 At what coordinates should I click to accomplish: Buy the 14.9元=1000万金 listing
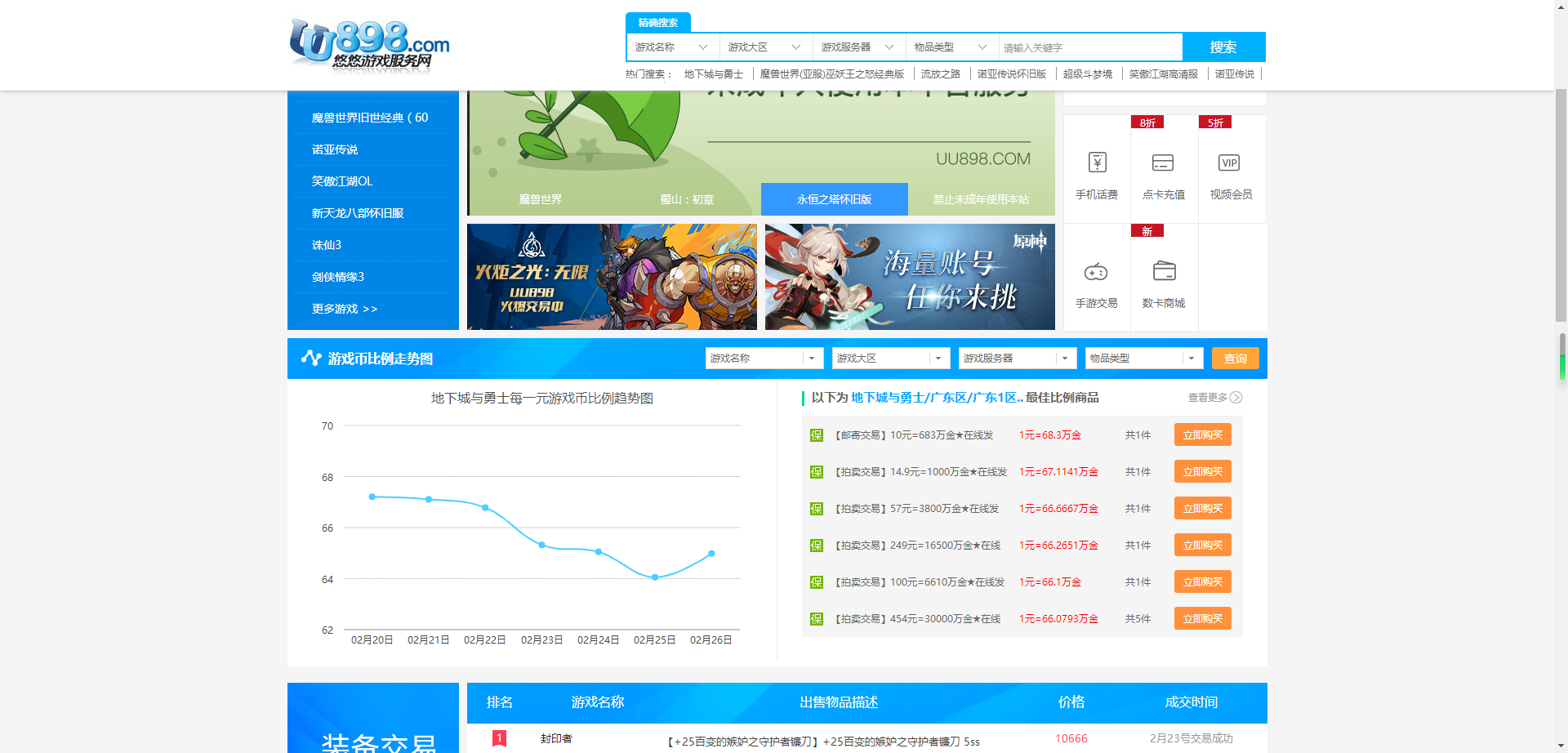[1202, 472]
